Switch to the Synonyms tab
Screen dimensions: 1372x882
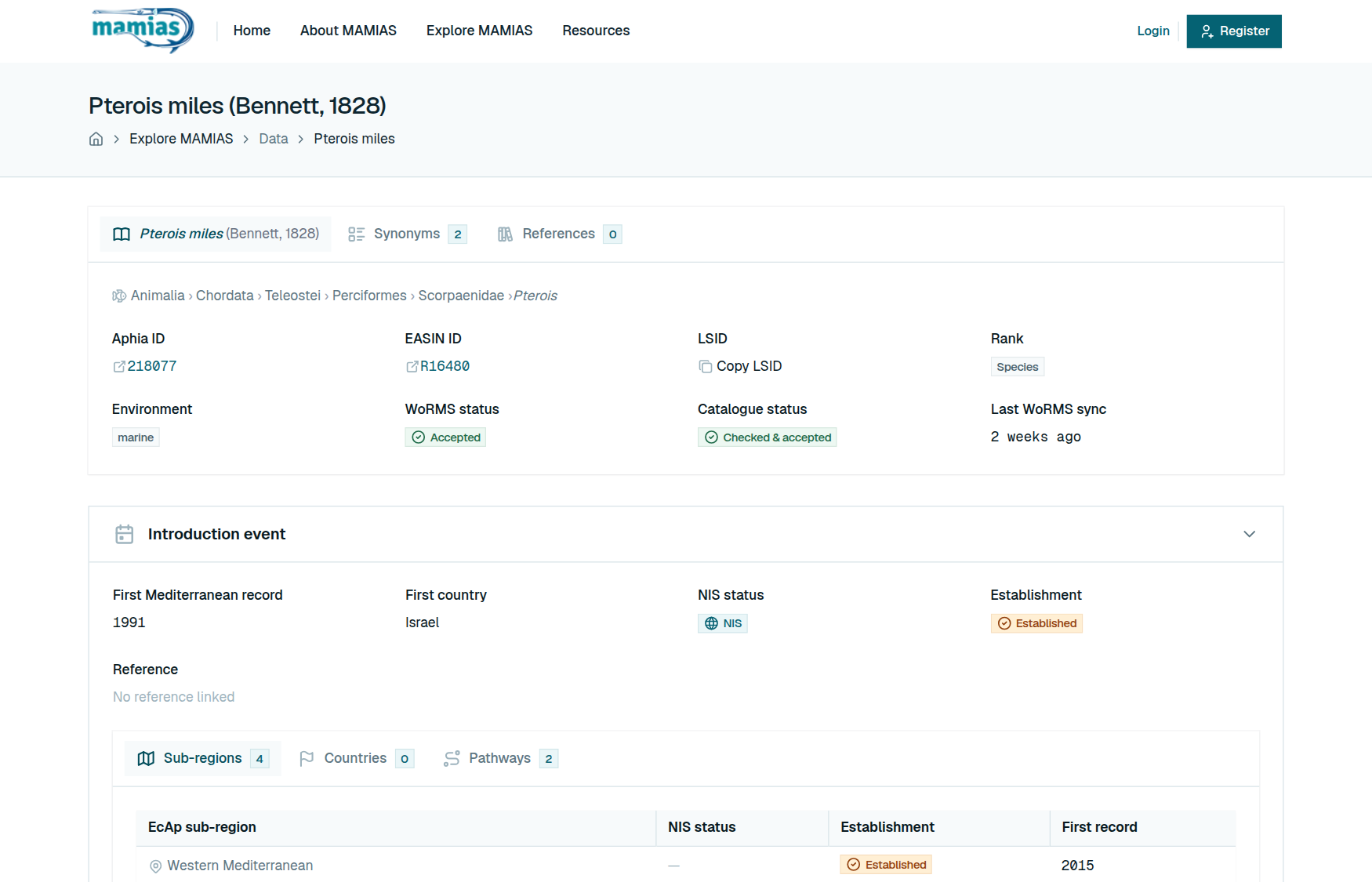(x=408, y=234)
